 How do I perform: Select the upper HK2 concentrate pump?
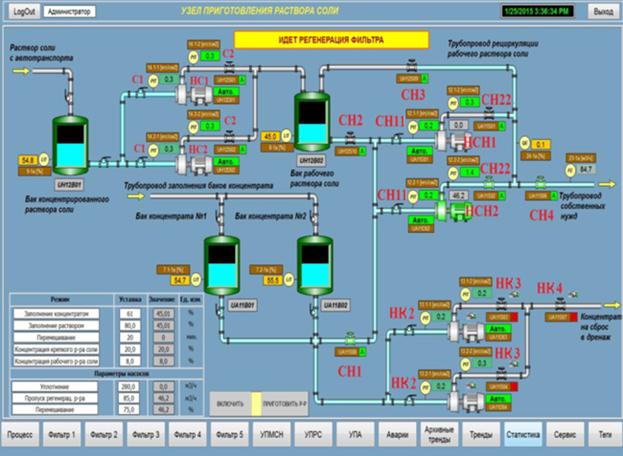point(466,331)
